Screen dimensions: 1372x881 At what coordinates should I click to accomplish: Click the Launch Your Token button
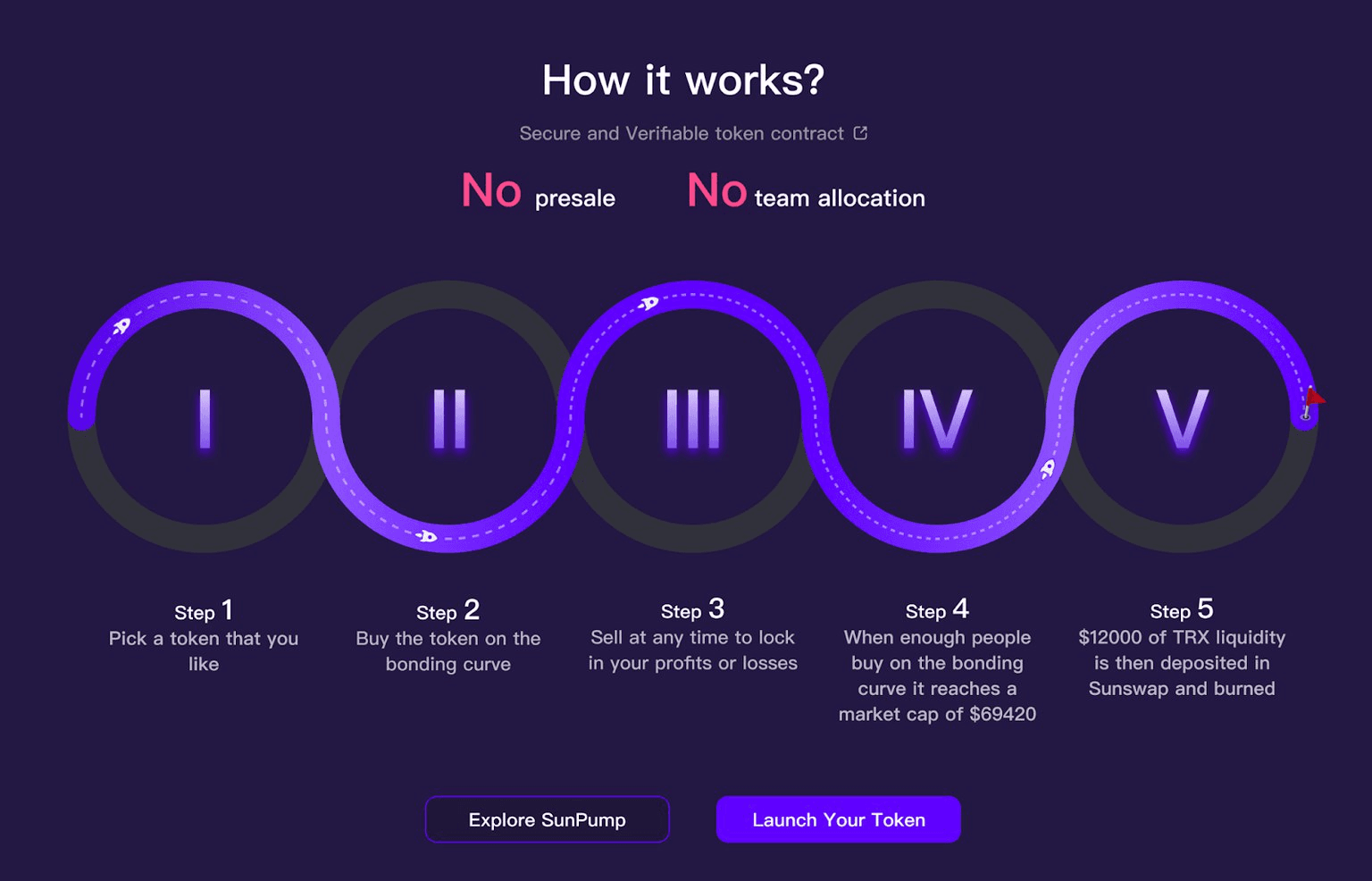click(839, 819)
